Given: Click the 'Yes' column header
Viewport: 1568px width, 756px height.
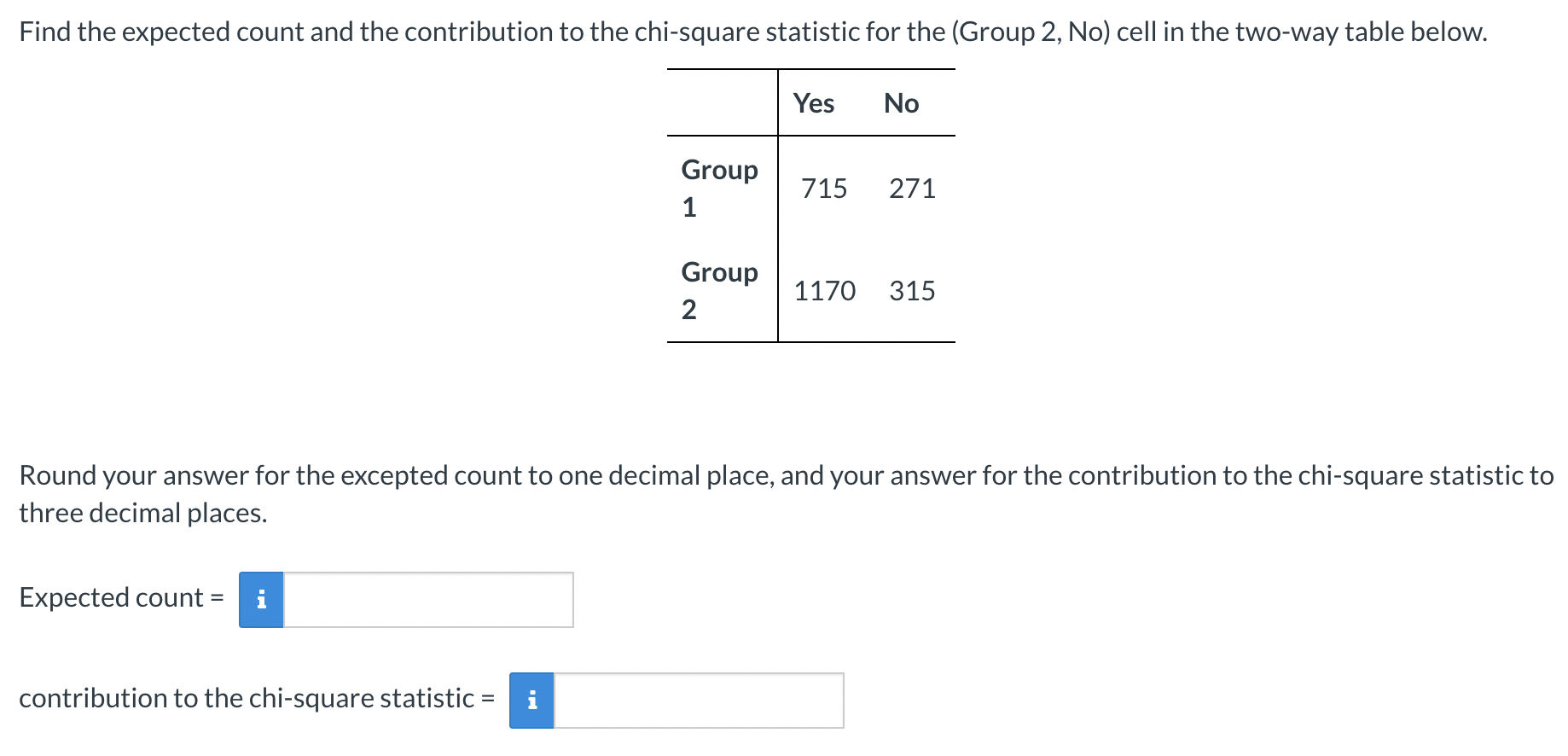Looking at the screenshot, I should coord(814,103).
